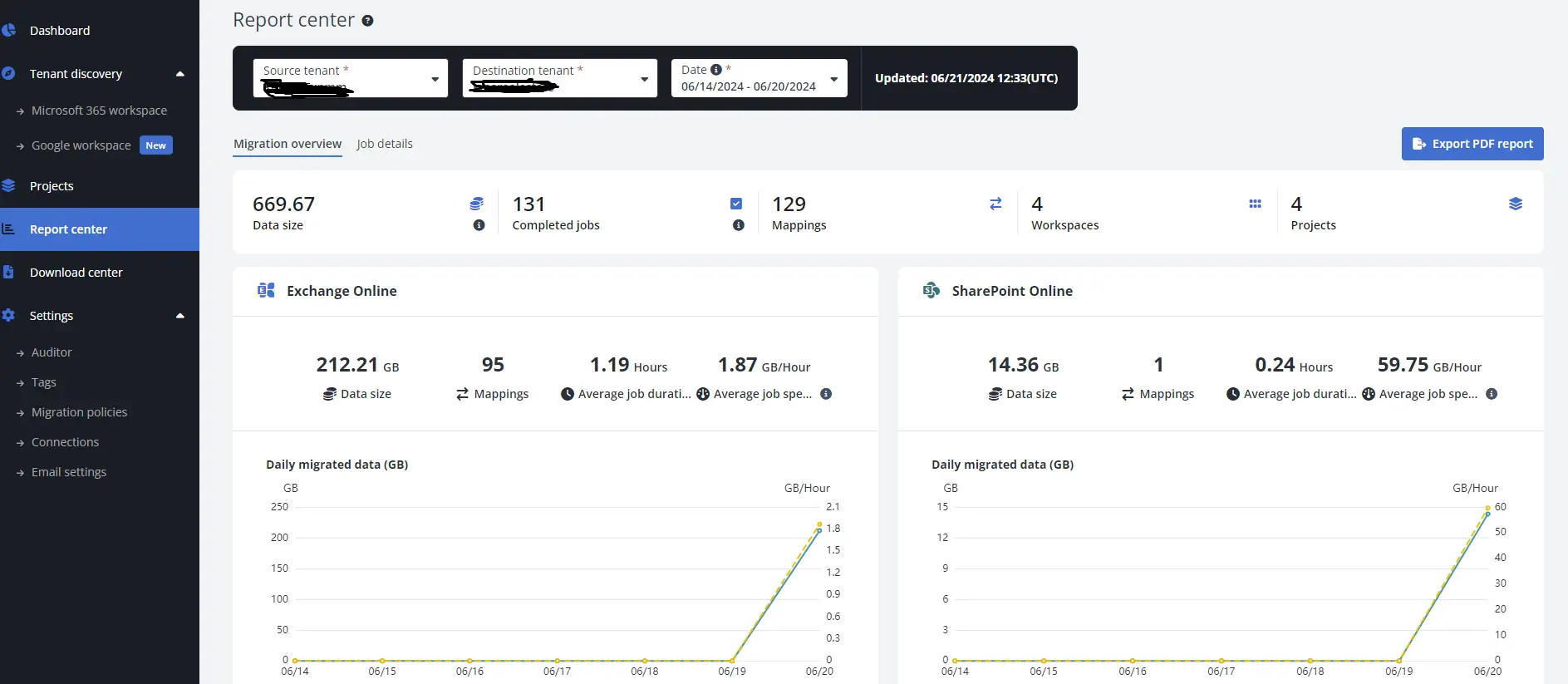
Task: Open the Date range dropdown
Action: [833, 79]
